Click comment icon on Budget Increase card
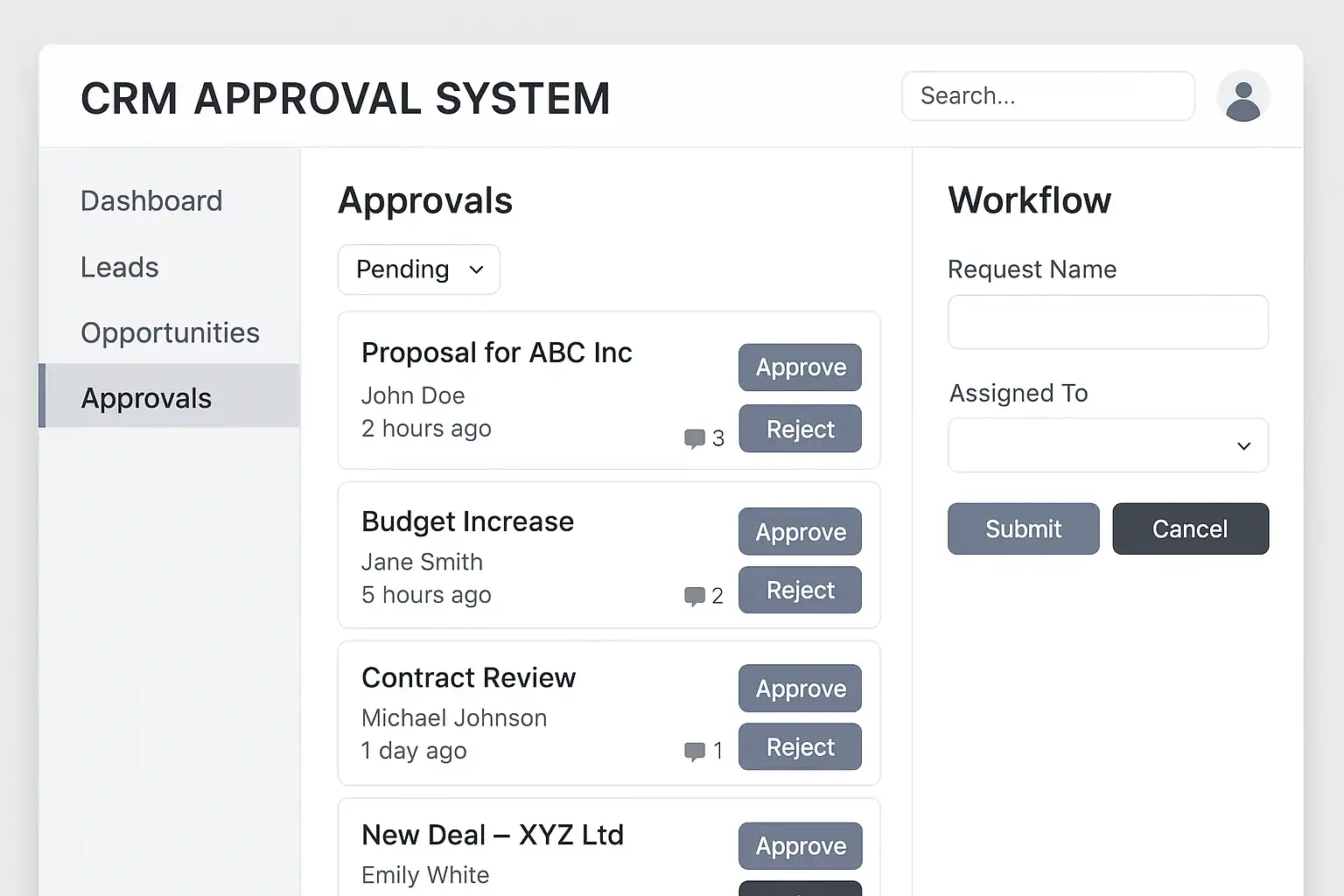The image size is (1344, 896). point(695,597)
